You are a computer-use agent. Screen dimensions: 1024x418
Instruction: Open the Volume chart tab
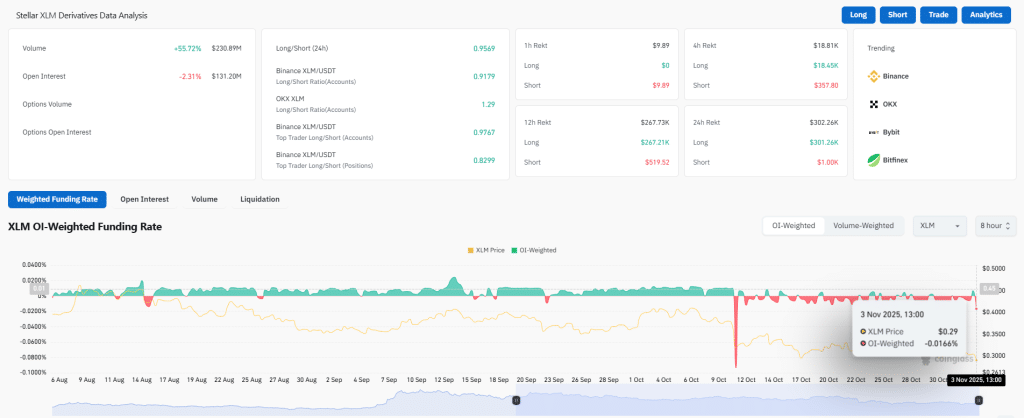click(x=204, y=199)
